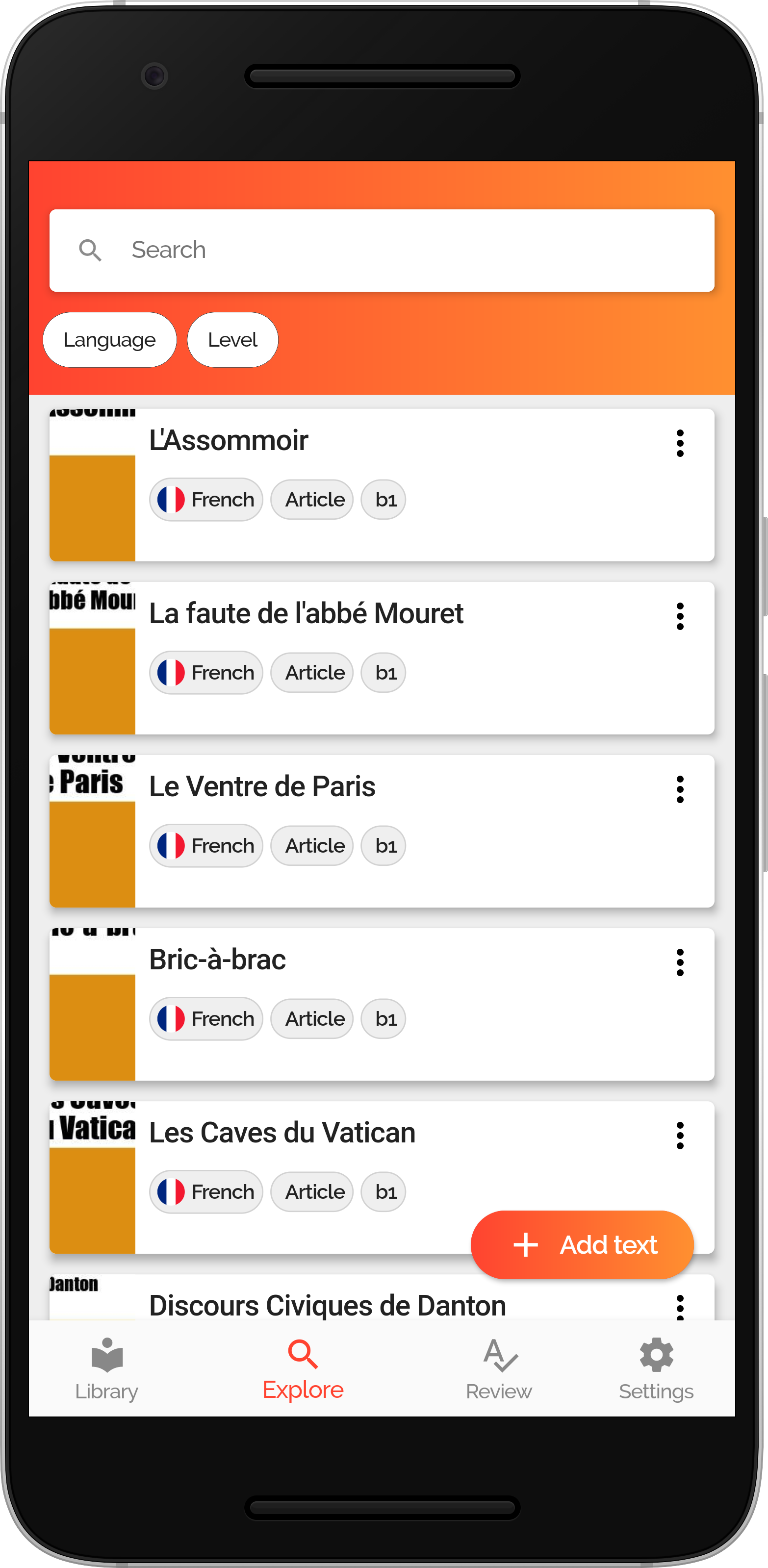Open three-dot menu for La faute de l'abbé Mouret
The width and height of the screenshot is (768, 1568).
point(680,616)
